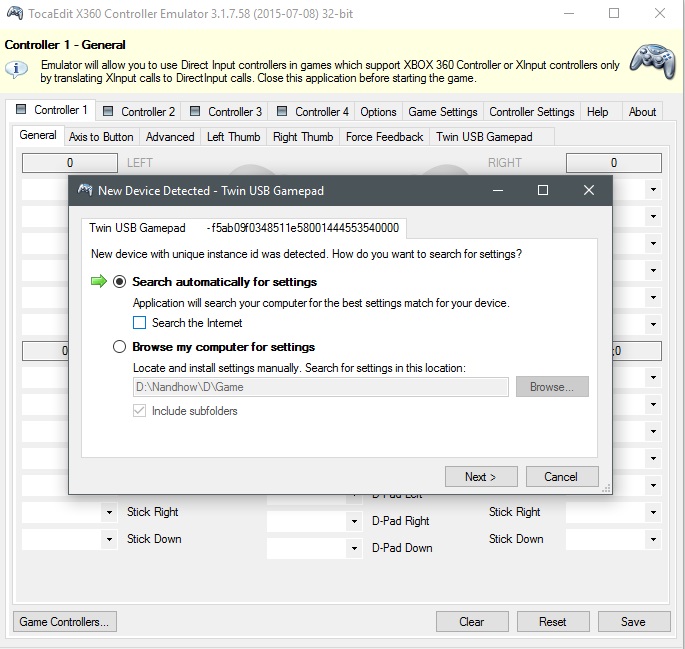Screen dimensions: 685x649
Task: Expand D-Pad Right dropdown
Action: coord(354,521)
